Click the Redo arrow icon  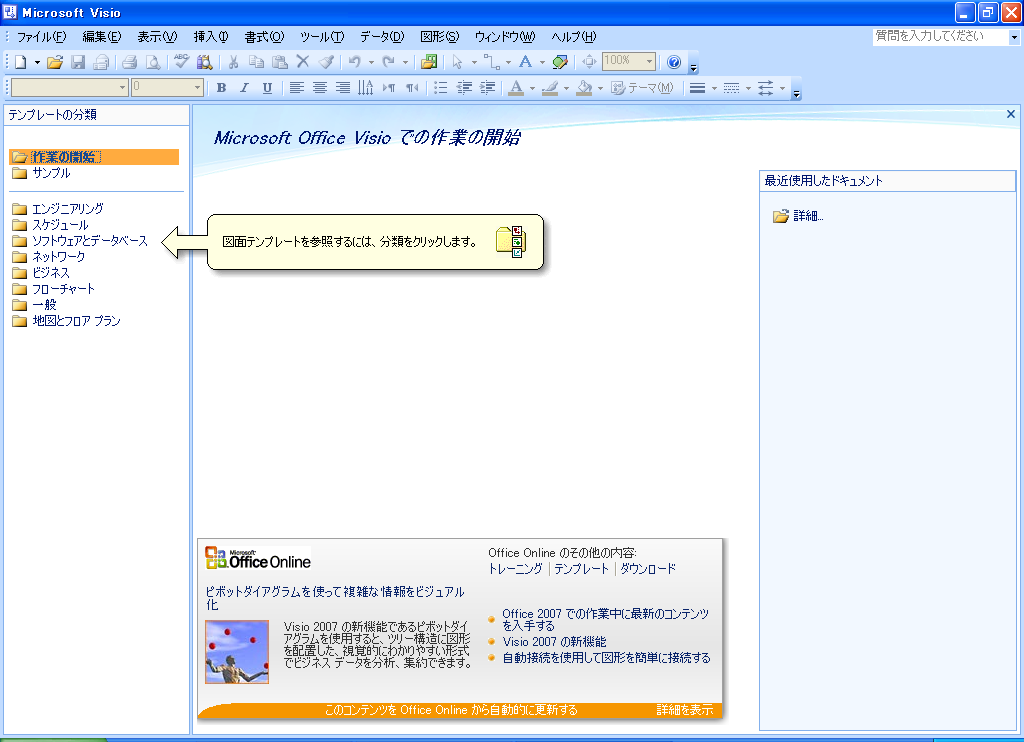[x=389, y=62]
